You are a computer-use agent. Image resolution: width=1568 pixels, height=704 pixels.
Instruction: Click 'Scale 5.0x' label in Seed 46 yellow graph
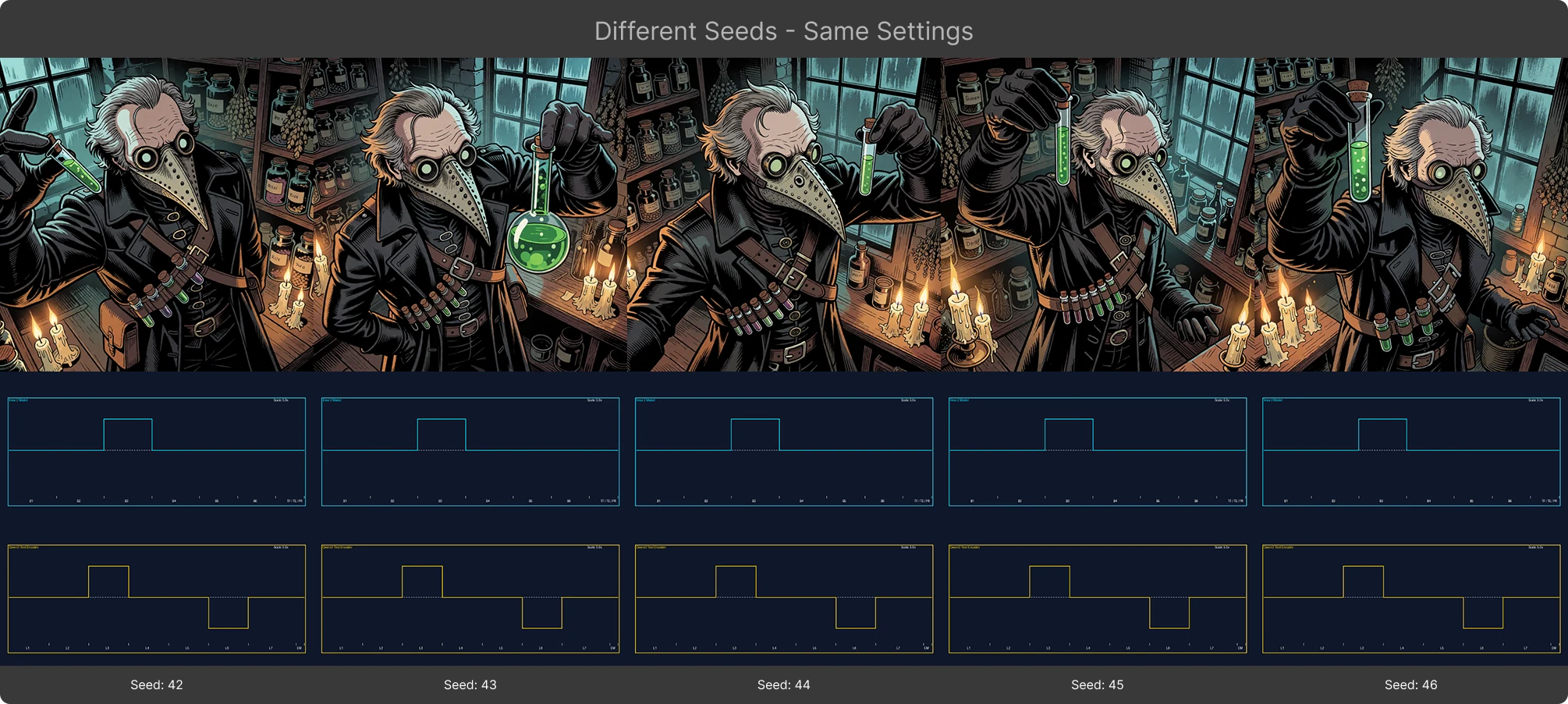pyautogui.click(x=1535, y=547)
